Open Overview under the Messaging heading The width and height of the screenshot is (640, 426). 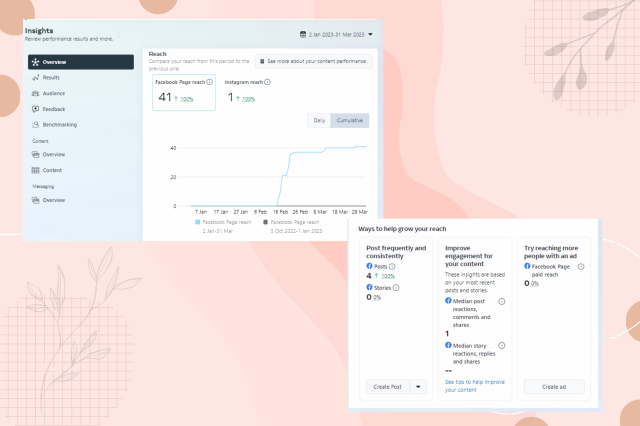[x=53, y=200]
